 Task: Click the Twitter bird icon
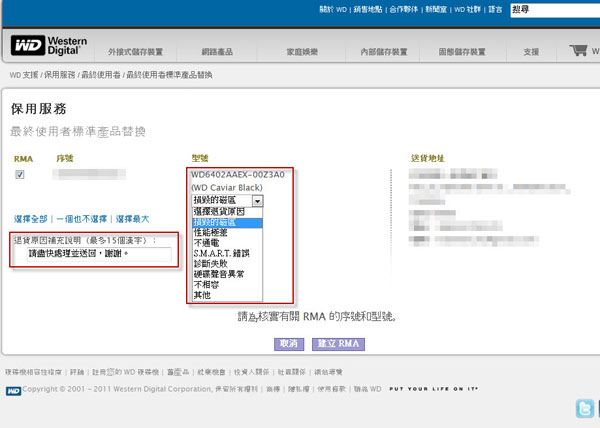[585, 408]
